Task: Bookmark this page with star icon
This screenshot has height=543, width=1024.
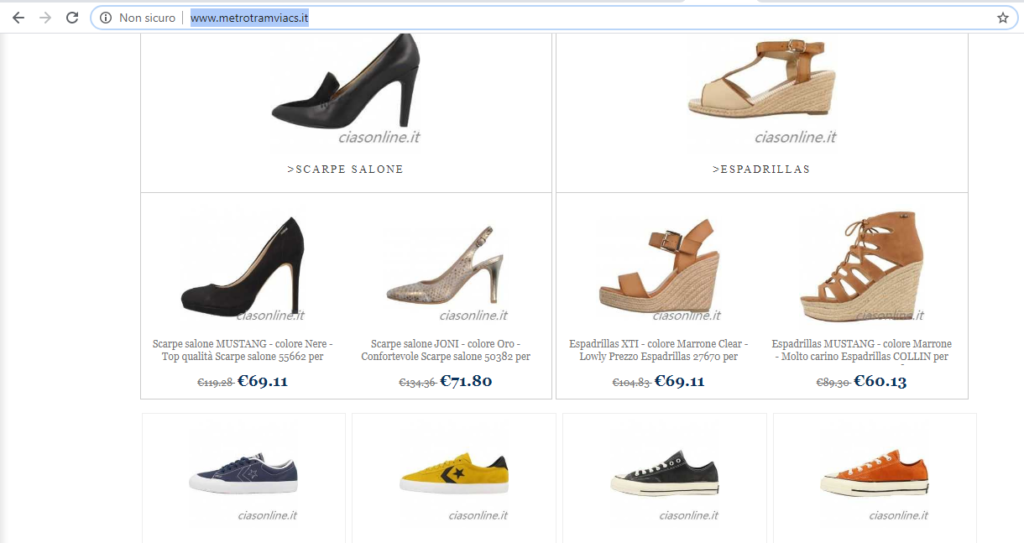Action: [x=1002, y=18]
